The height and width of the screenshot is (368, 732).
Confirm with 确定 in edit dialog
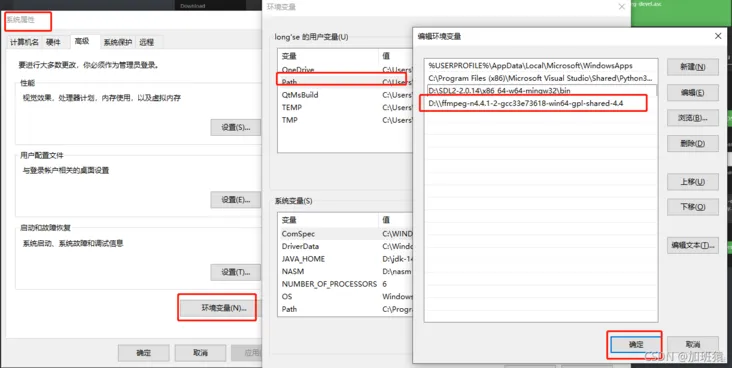coord(635,345)
